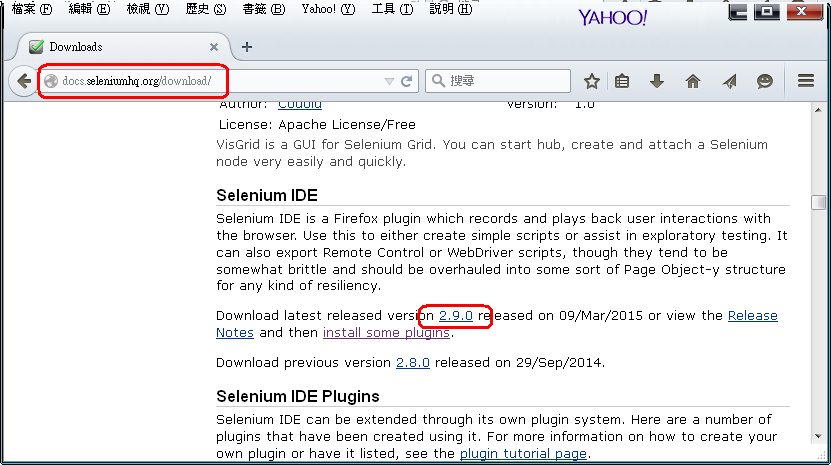Open the URL history dropdown arrow
831x465 pixels.
[389, 81]
